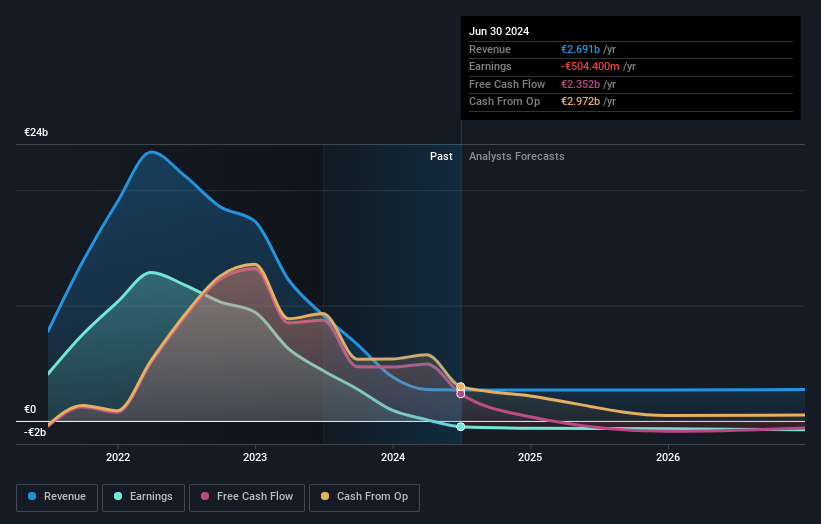Click the Revenue row label in tooltip
The width and height of the screenshot is (821, 524).
click(490, 49)
